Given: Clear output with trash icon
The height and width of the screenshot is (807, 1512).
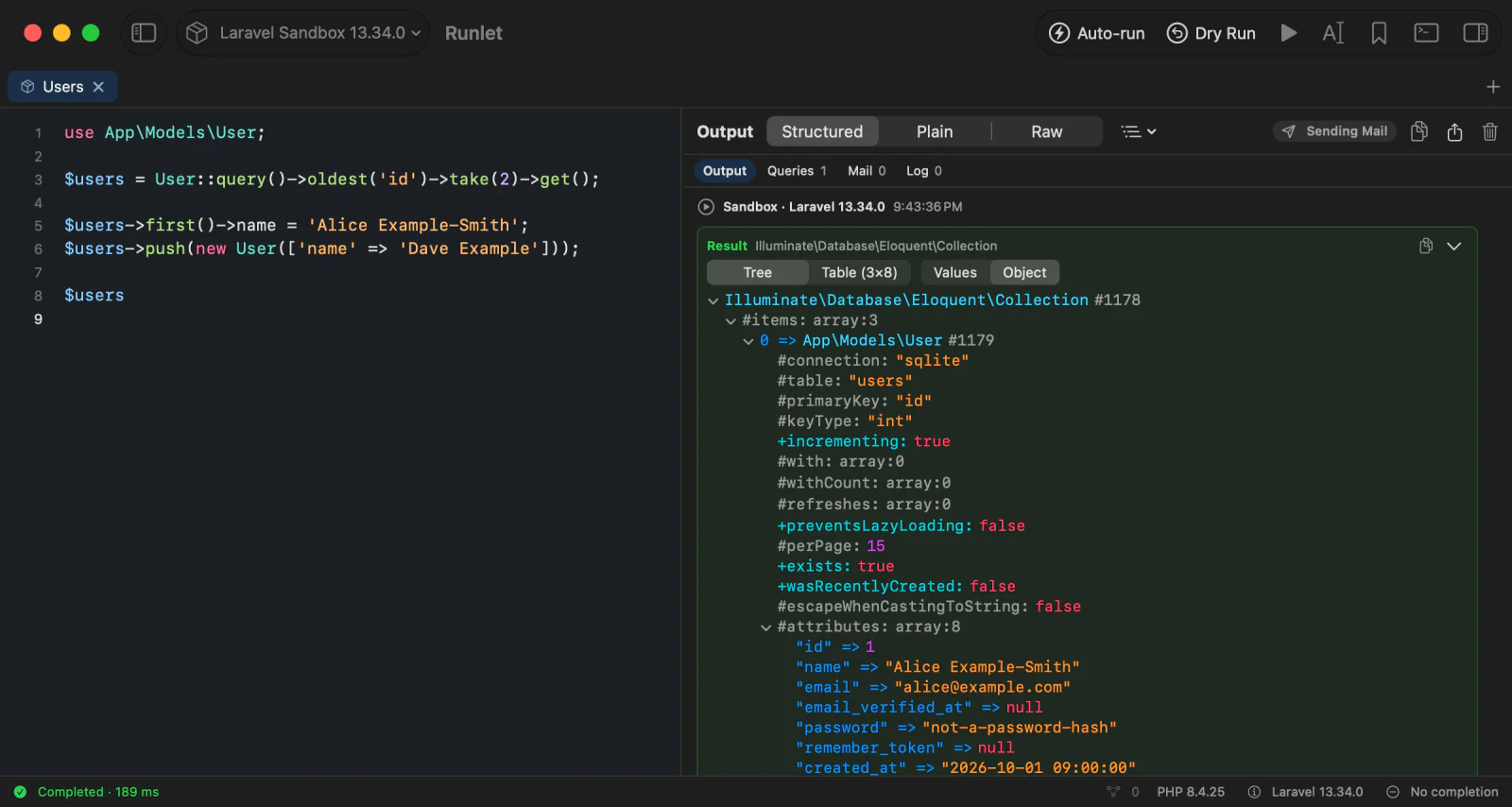Looking at the screenshot, I should pos(1490,131).
